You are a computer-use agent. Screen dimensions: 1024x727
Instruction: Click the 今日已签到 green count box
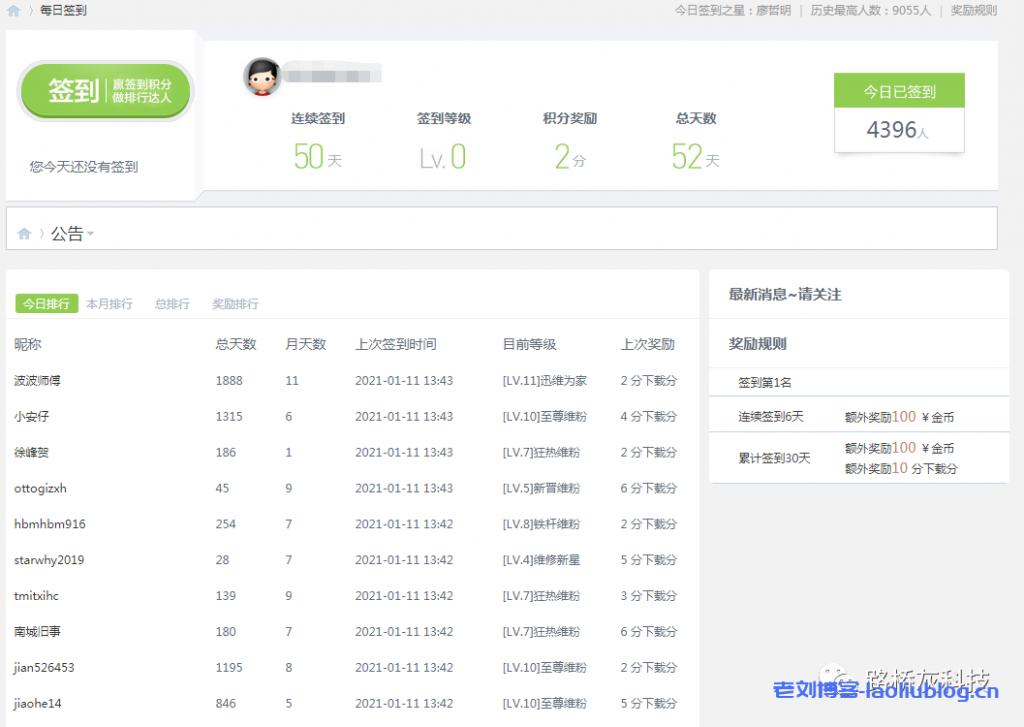(x=899, y=92)
